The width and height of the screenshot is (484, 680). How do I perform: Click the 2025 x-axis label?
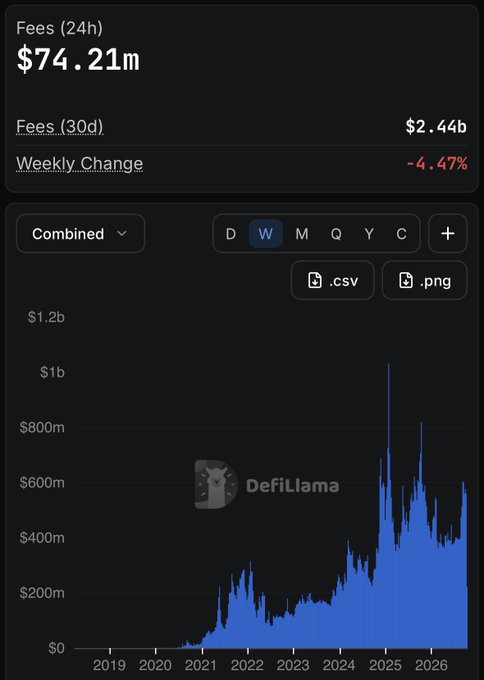[x=386, y=665]
